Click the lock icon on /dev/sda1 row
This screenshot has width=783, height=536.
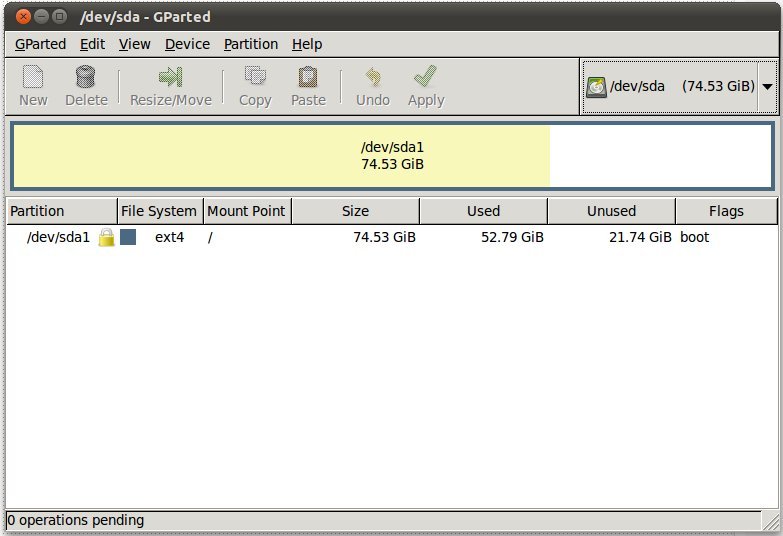point(106,237)
